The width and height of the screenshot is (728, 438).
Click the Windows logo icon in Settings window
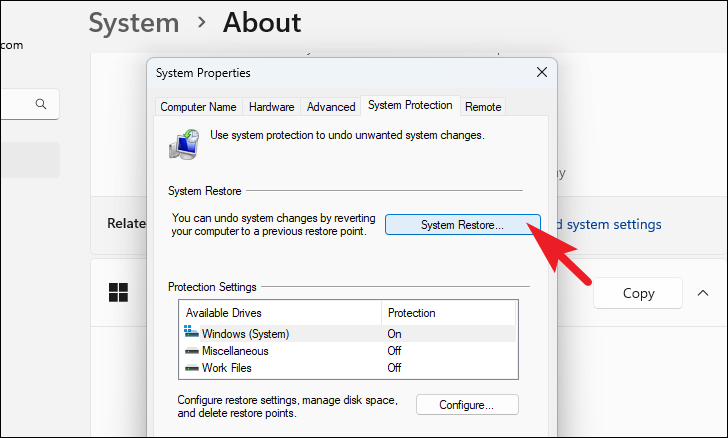pos(118,293)
